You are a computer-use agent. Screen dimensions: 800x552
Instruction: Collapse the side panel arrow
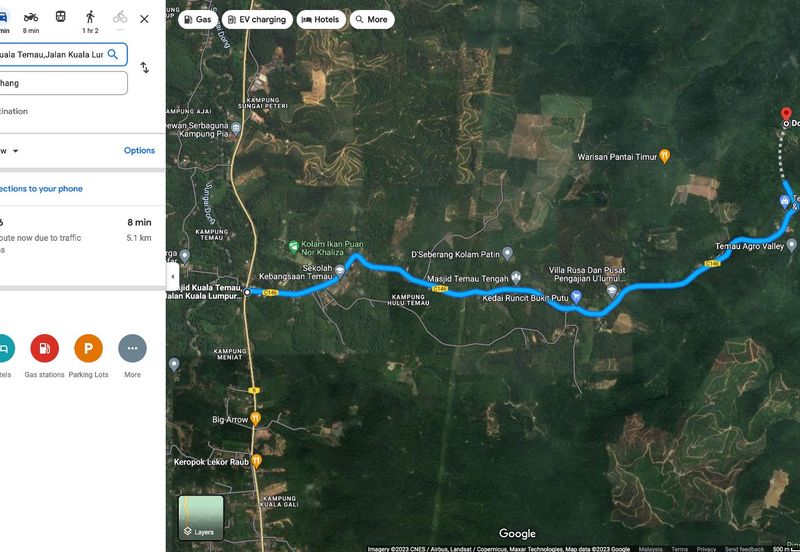pos(172,277)
